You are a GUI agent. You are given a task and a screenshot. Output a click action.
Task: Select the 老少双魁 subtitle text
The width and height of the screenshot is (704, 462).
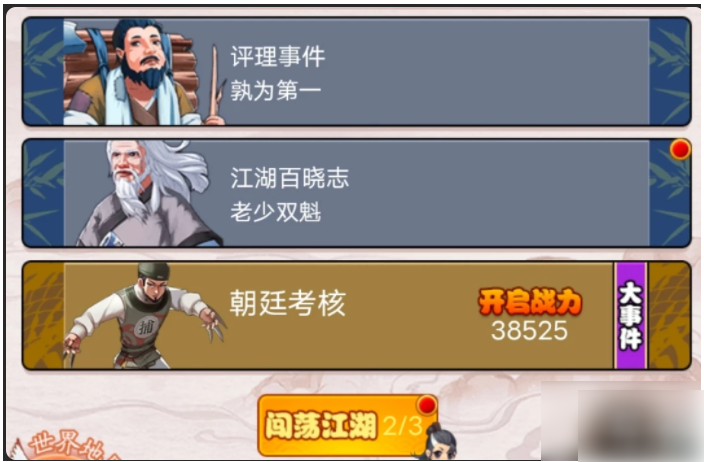tap(276, 212)
